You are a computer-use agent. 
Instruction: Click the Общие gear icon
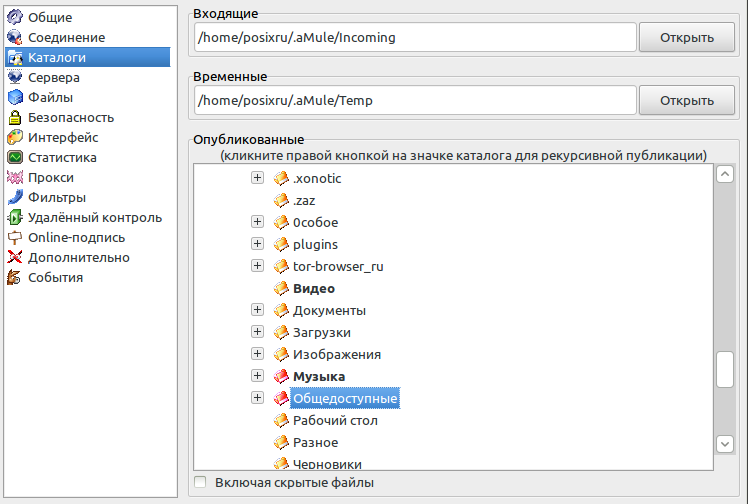[15, 17]
